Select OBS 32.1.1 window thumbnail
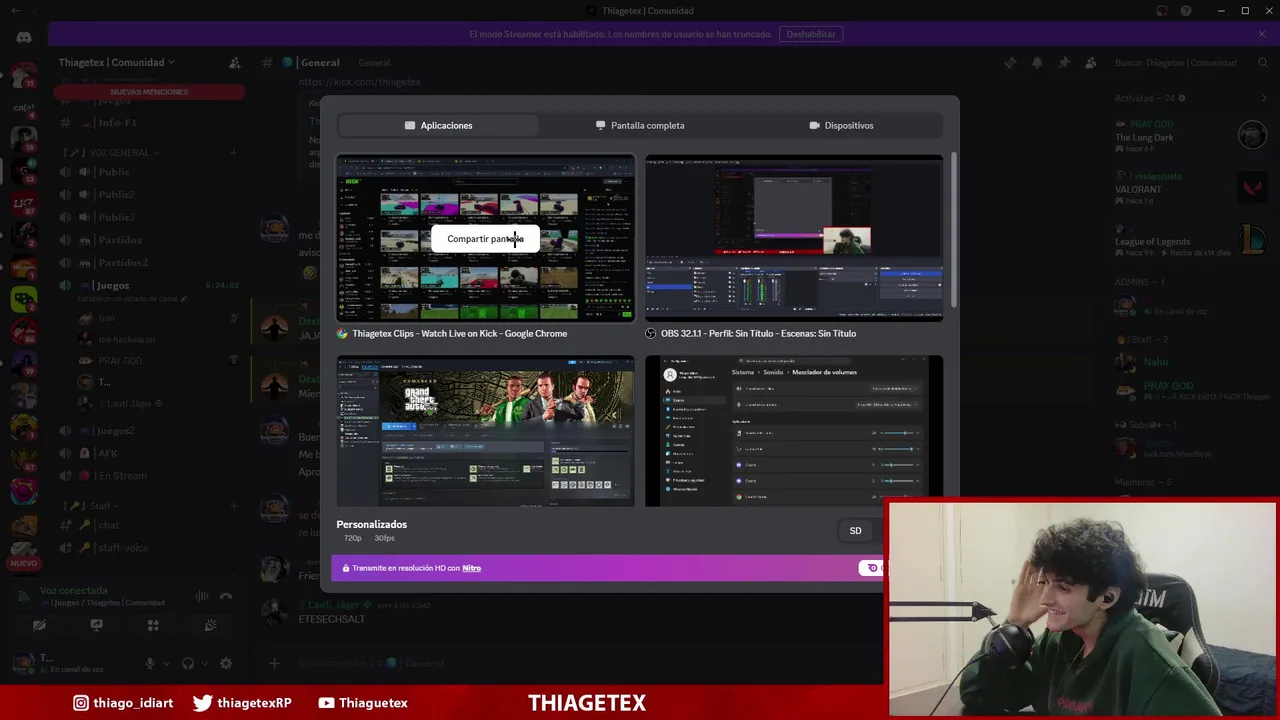This screenshot has width=1280, height=720. [x=794, y=238]
